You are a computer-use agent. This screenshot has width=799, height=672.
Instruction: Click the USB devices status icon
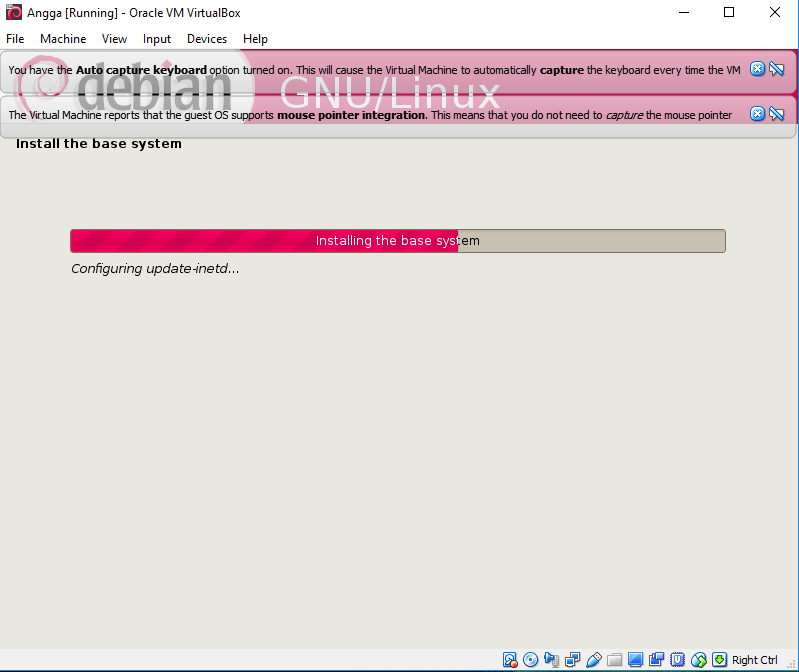[594, 660]
